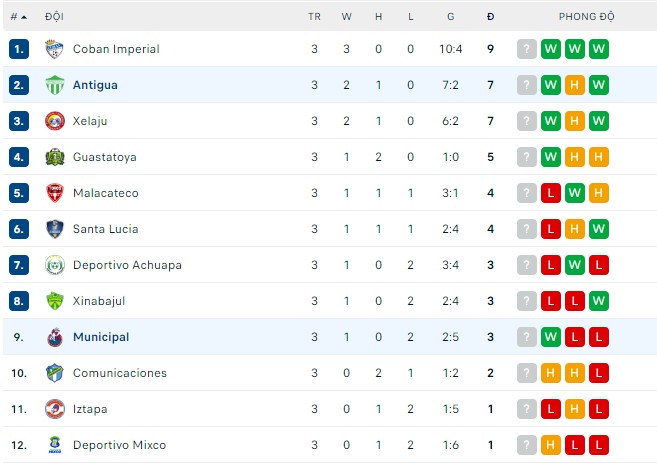This screenshot has height=463, width=657.
Task: Open the Municipal team link
Action: [101, 337]
